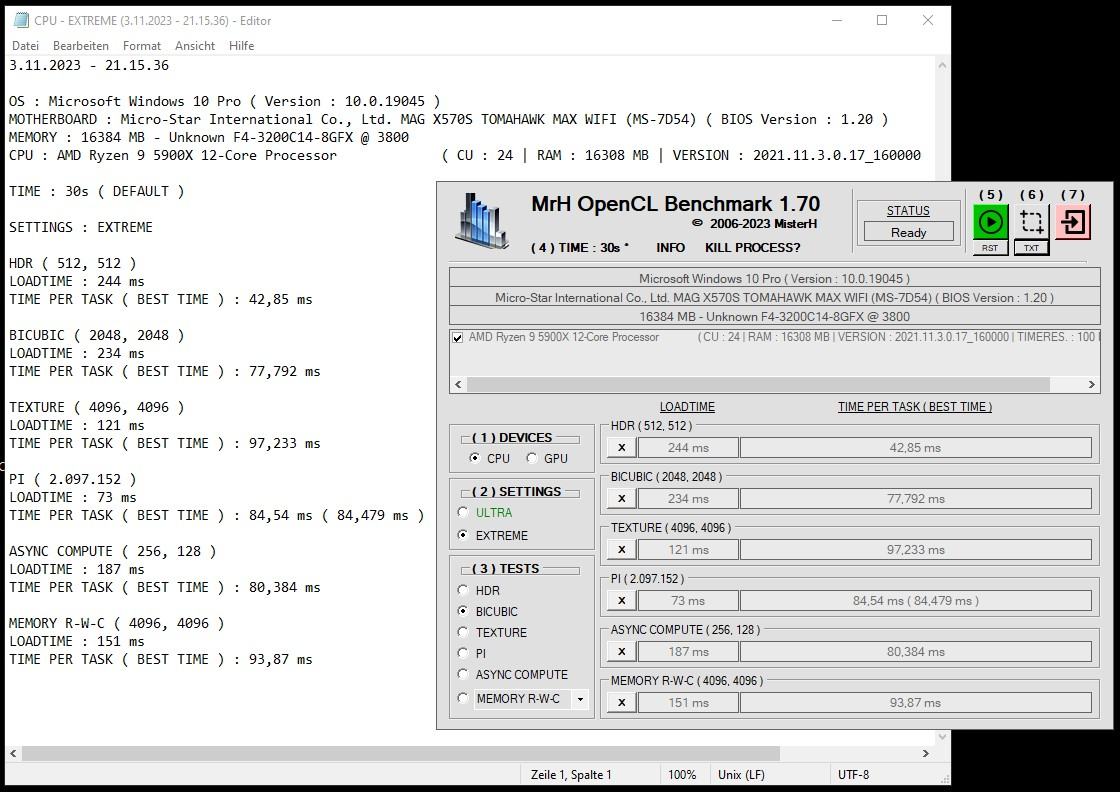Click the Unix (LF) status bar entry

pyautogui.click(x=741, y=774)
